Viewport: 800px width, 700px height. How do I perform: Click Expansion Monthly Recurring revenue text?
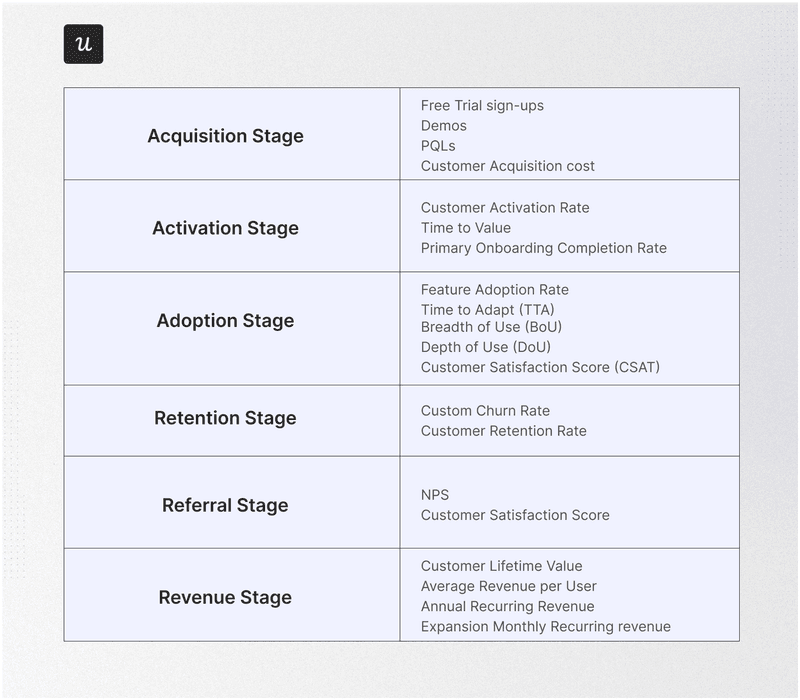[x=545, y=627]
